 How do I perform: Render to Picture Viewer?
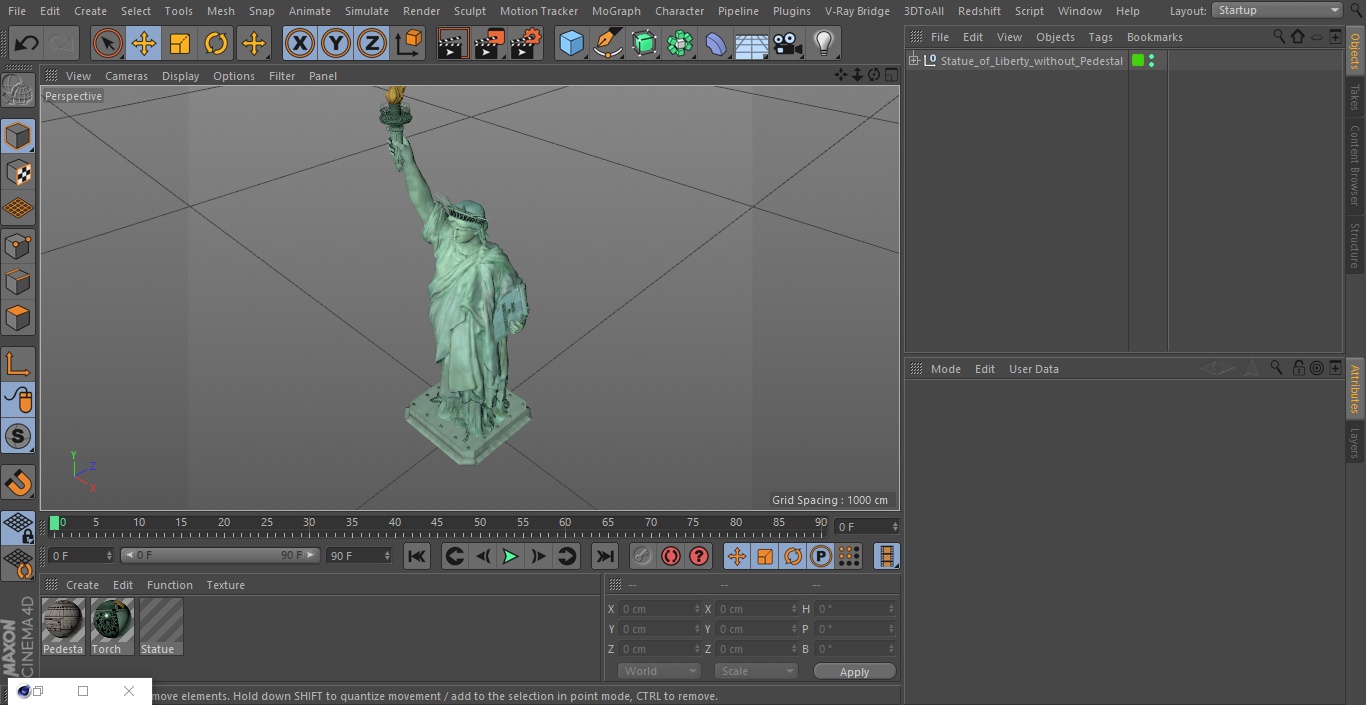tap(489, 43)
